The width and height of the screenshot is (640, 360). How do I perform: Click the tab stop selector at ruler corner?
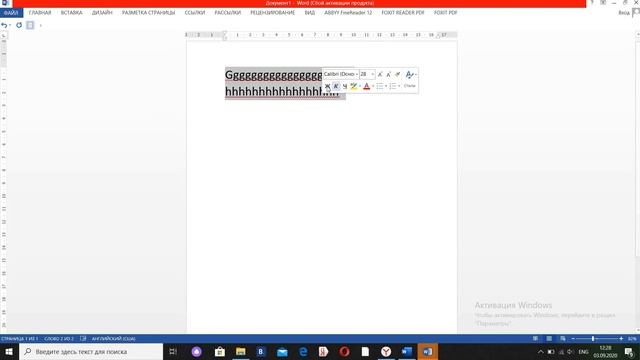(4, 36)
